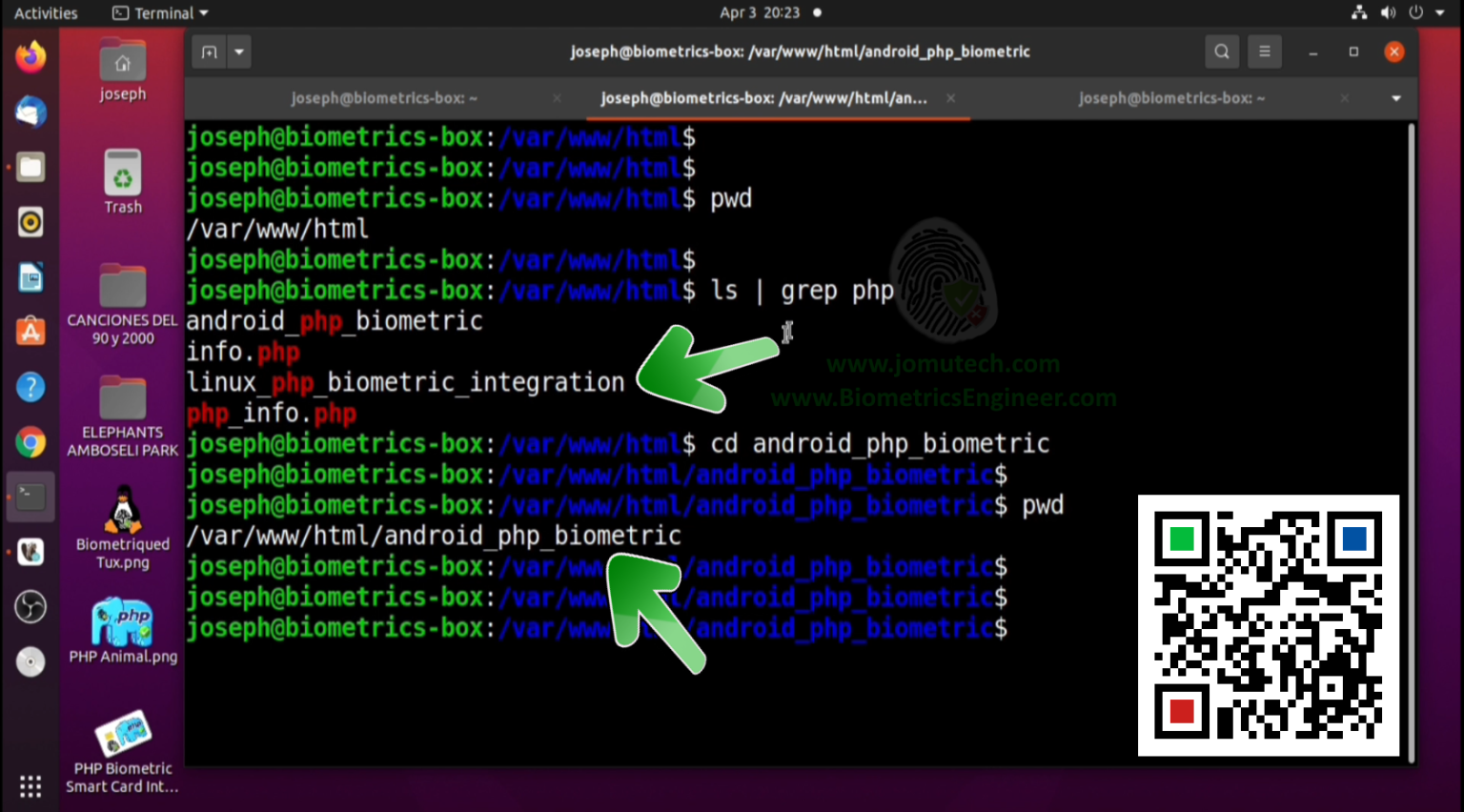Launch Firefox from the dock

click(30, 56)
